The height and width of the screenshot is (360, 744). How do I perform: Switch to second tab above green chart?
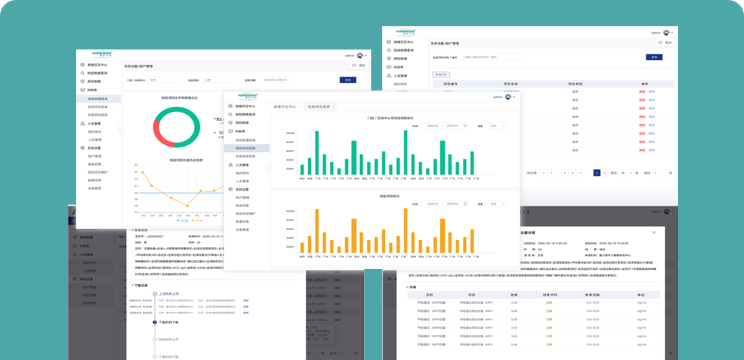tap(320, 107)
